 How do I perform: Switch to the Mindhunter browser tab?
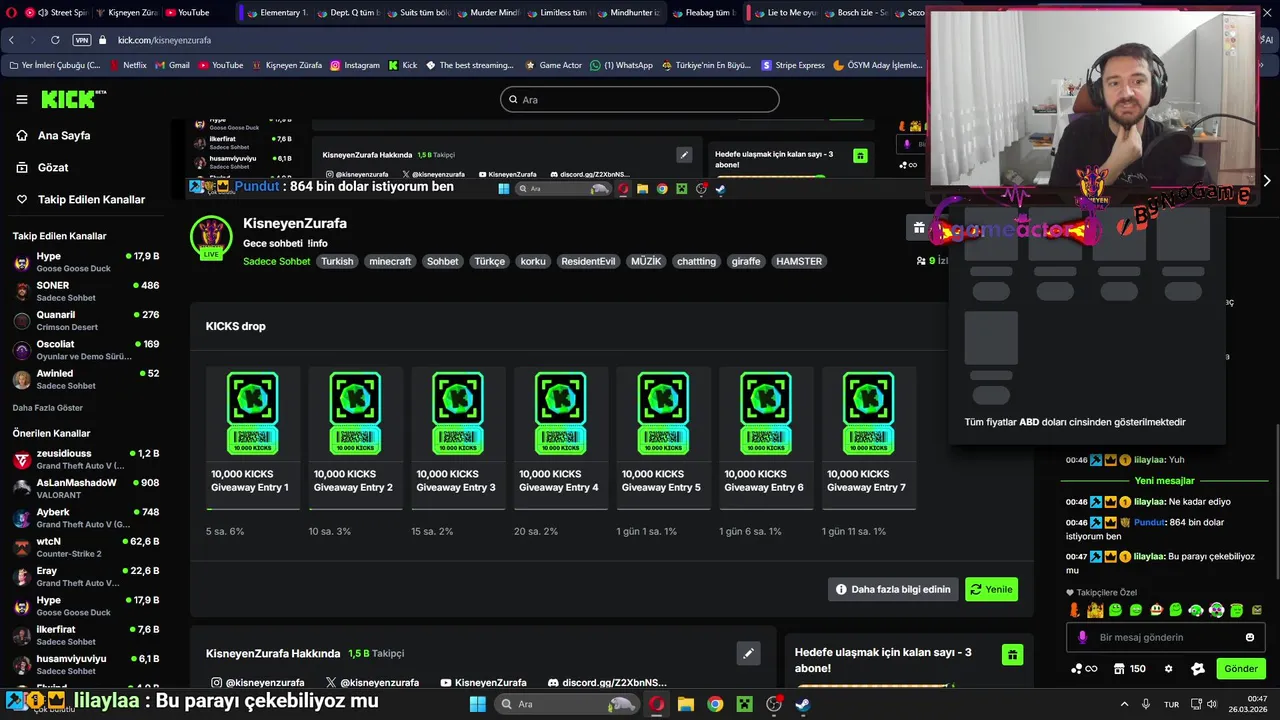(x=628, y=13)
